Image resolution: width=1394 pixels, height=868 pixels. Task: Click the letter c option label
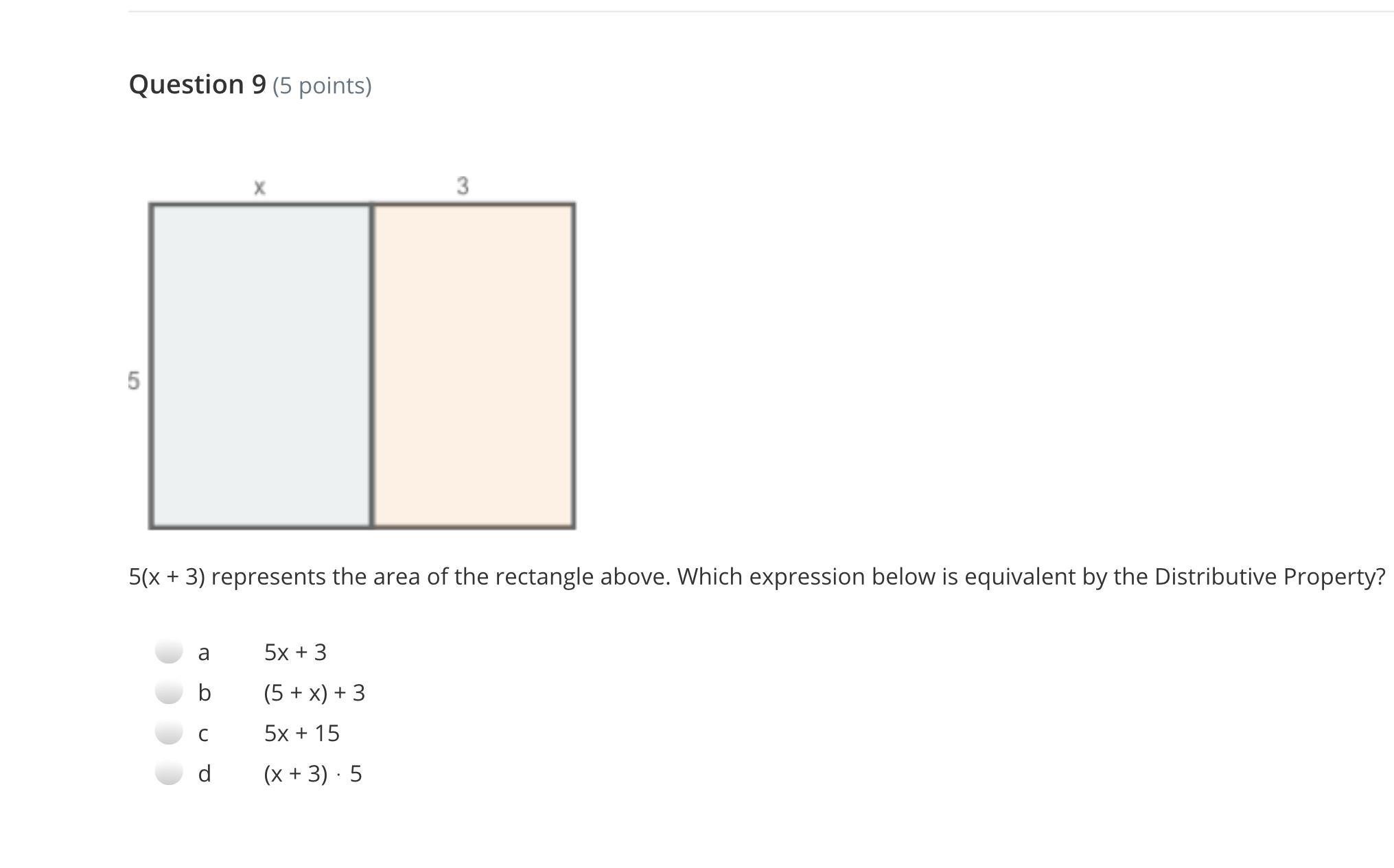coord(202,734)
